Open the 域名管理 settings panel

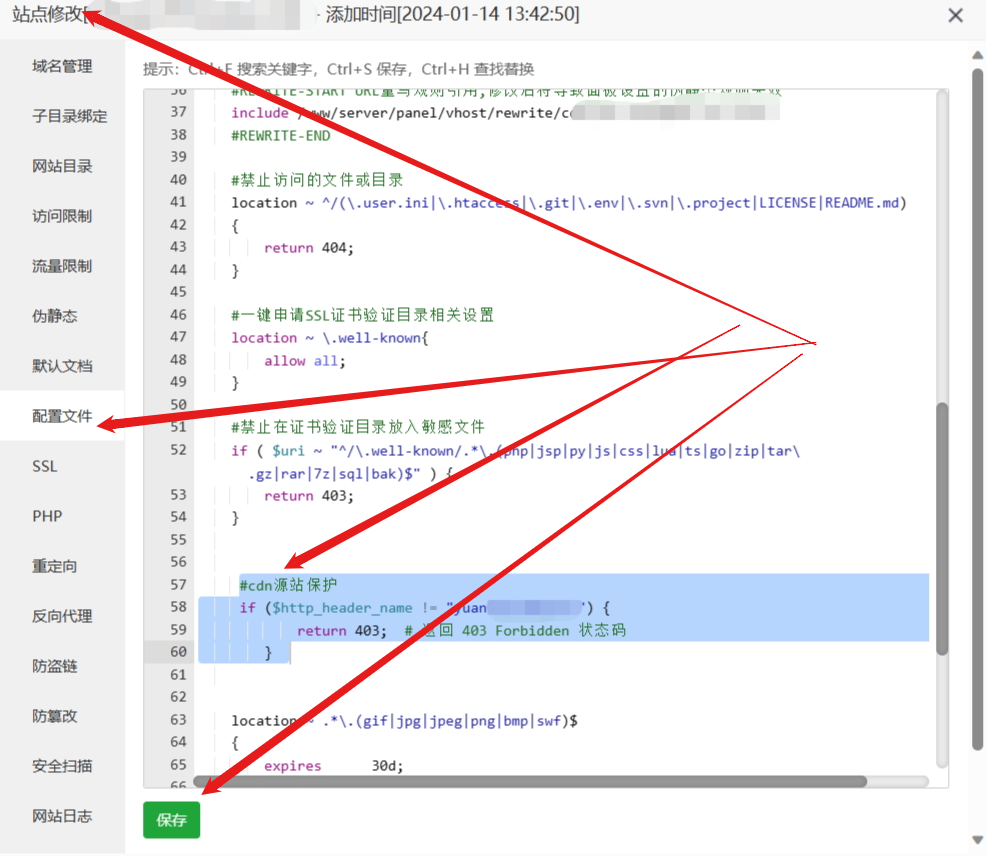click(x=62, y=66)
